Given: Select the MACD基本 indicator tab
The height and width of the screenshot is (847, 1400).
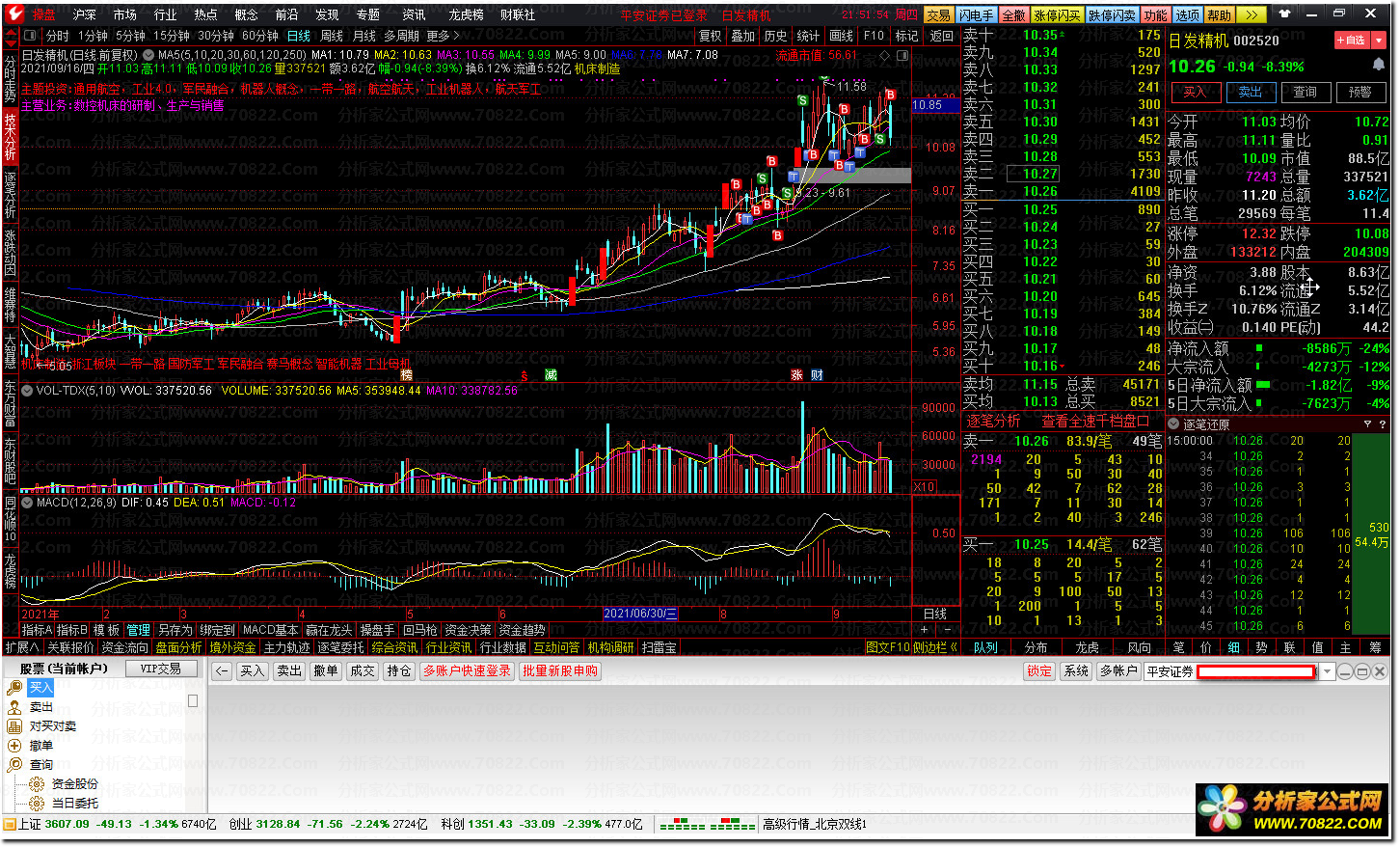Looking at the screenshot, I should (270, 630).
